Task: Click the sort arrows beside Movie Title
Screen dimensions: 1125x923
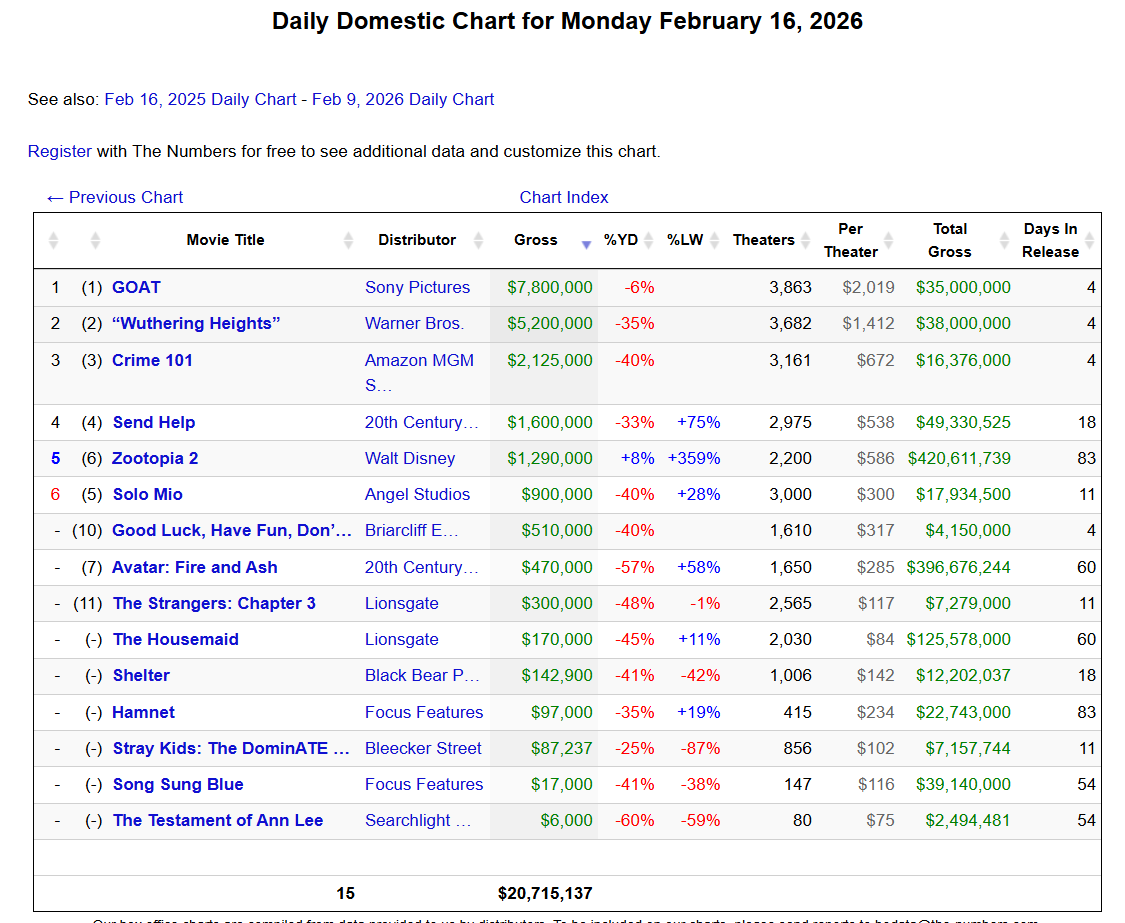Action: [348, 241]
